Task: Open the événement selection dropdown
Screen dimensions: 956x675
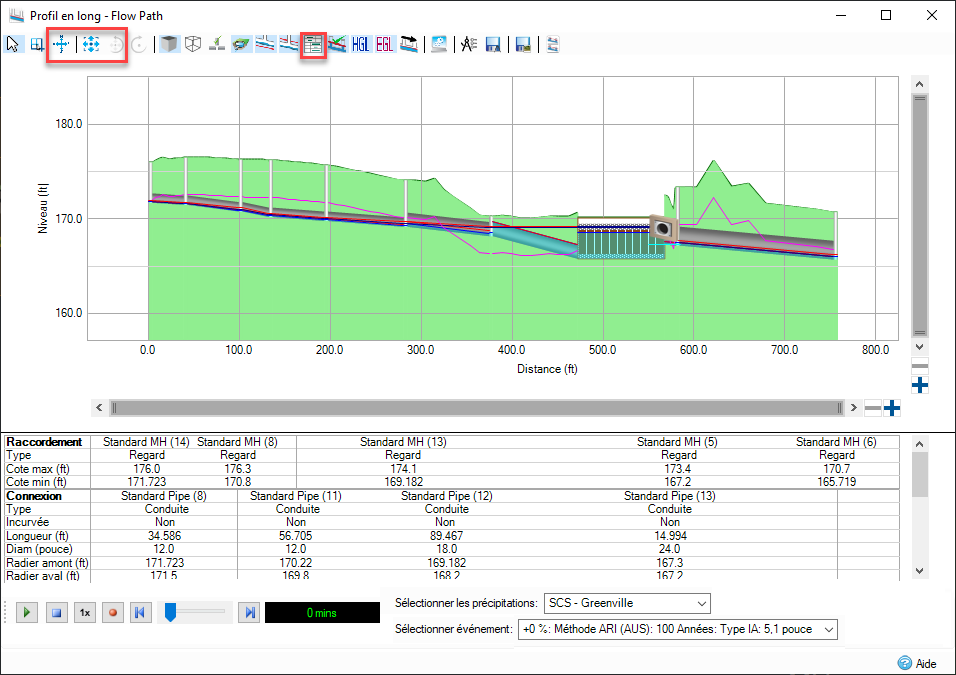Action: click(678, 629)
